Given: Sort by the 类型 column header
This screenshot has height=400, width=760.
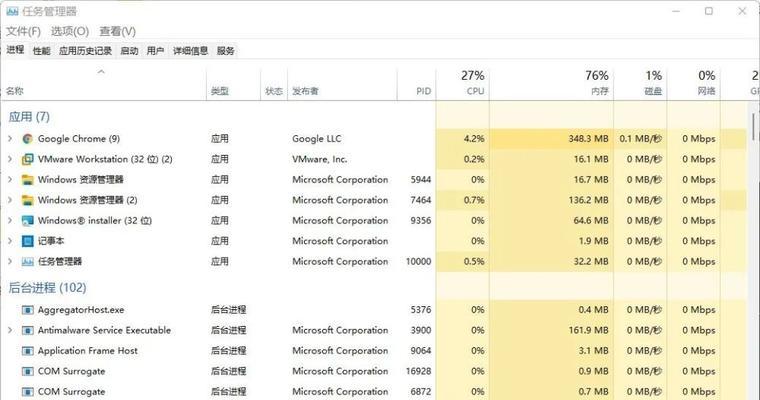Looking at the screenshot, I should (x=233, y=83).
